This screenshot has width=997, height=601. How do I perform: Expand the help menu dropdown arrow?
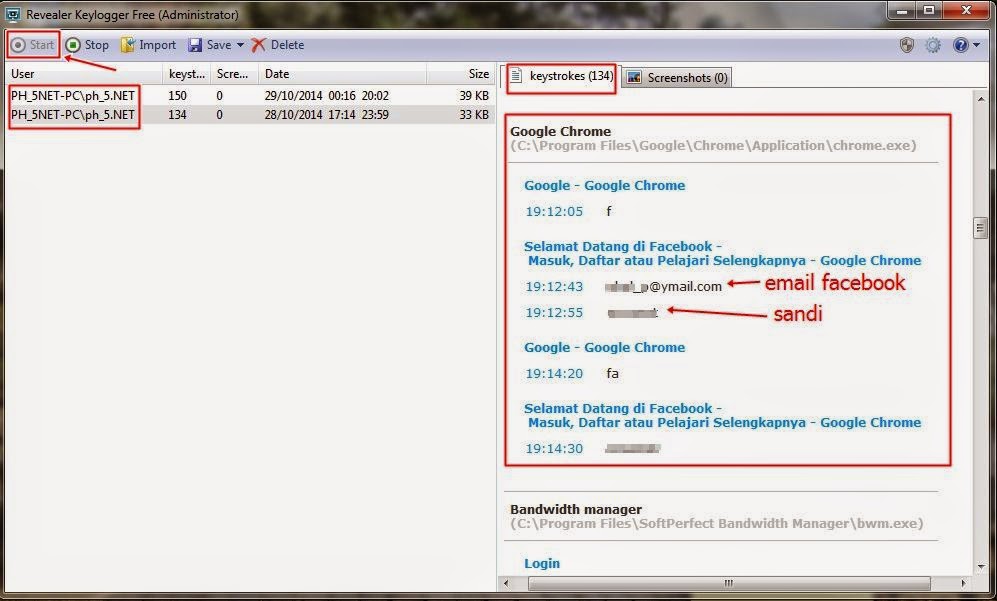977,45
